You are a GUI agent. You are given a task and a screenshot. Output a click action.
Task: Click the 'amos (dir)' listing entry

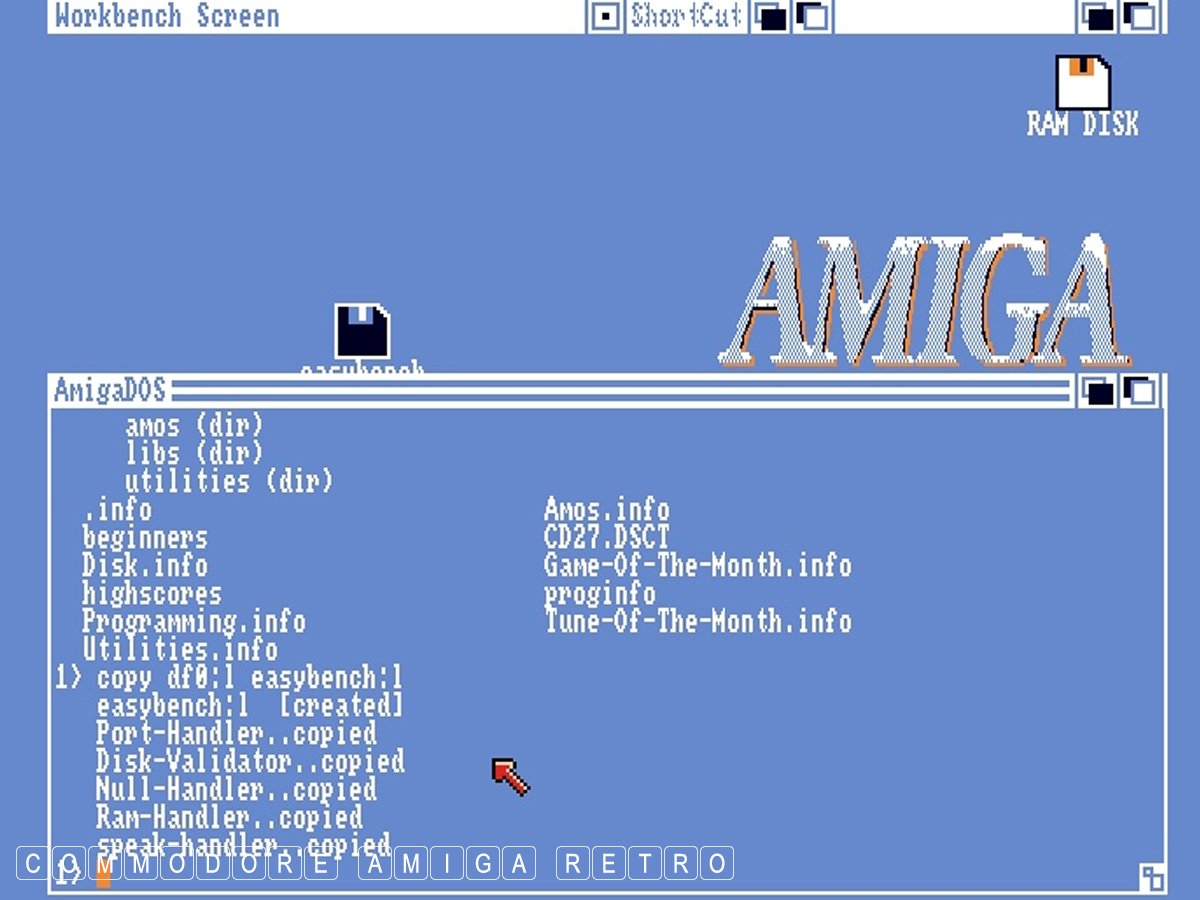194,426
